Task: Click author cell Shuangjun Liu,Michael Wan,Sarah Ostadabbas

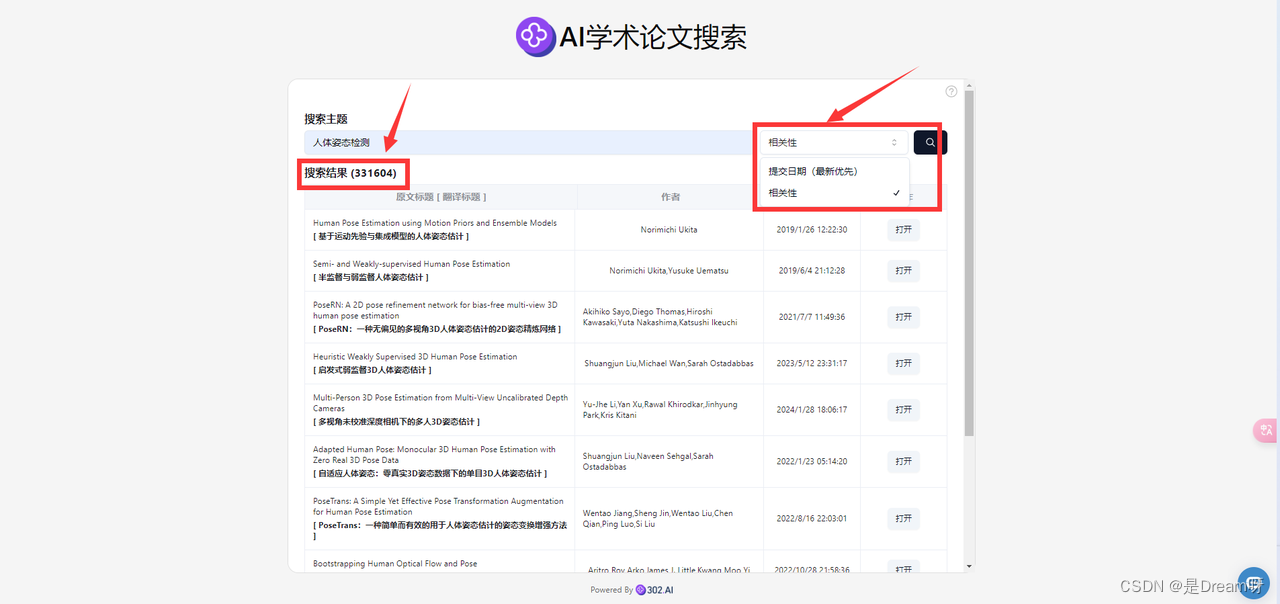Action: tap(669, 363)
